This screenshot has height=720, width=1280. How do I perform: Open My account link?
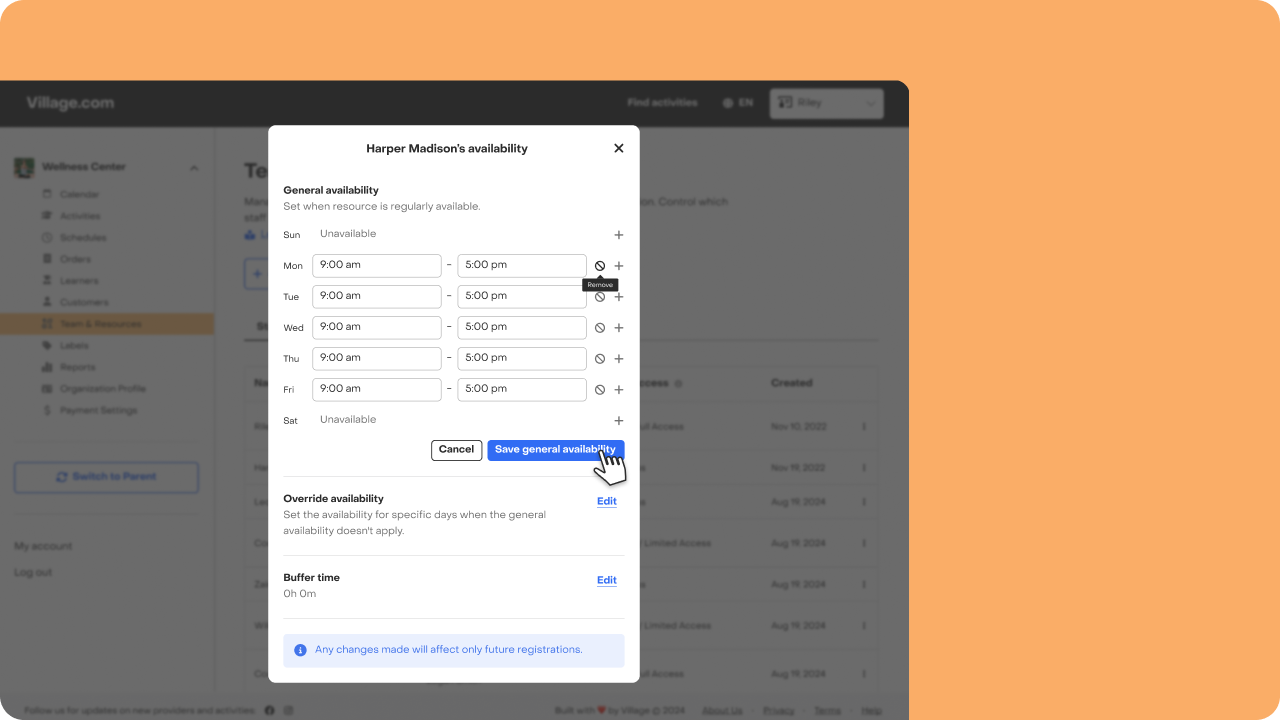pos(43,547)
